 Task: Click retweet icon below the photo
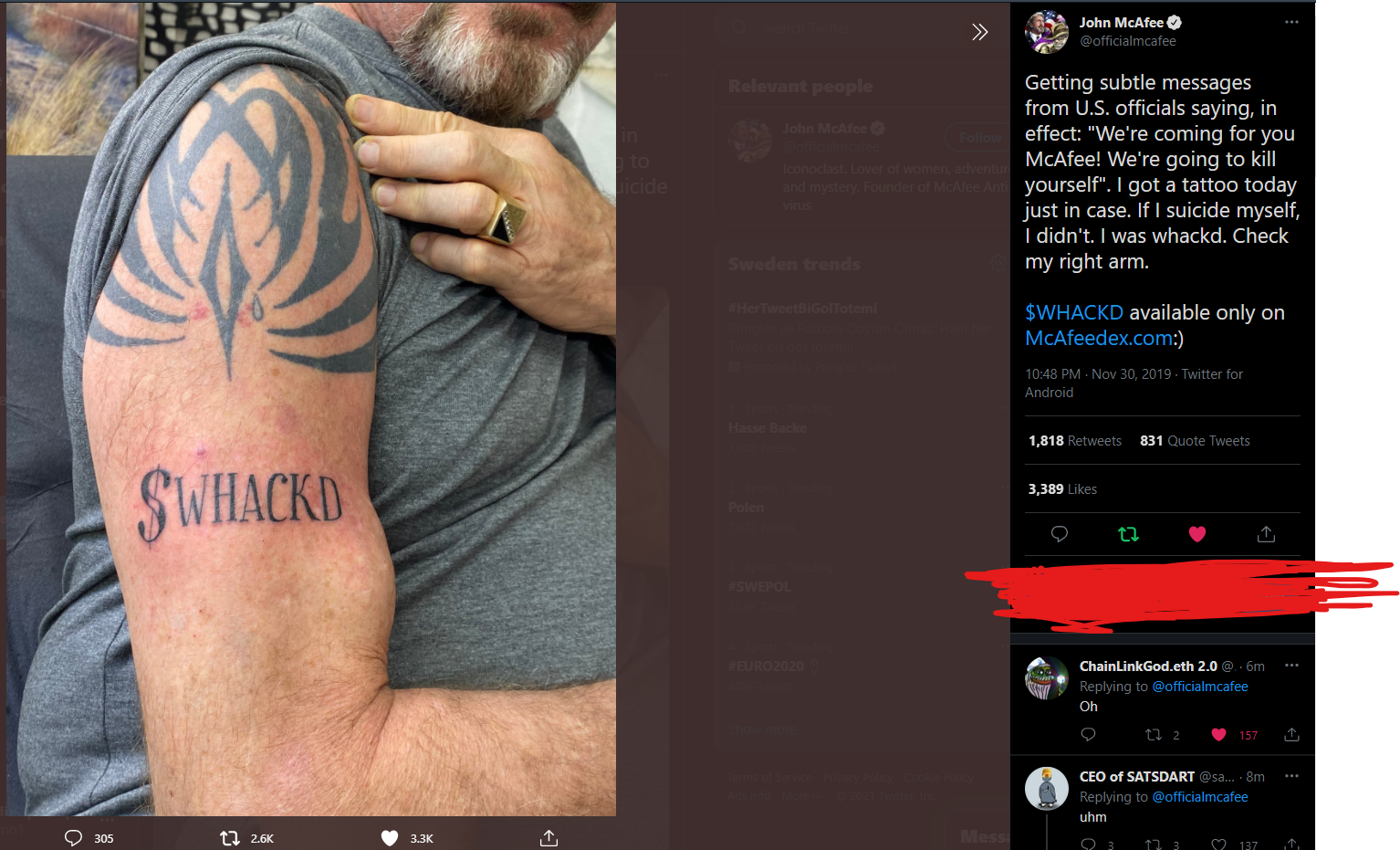pyautogui.click(x=230, y=838)
